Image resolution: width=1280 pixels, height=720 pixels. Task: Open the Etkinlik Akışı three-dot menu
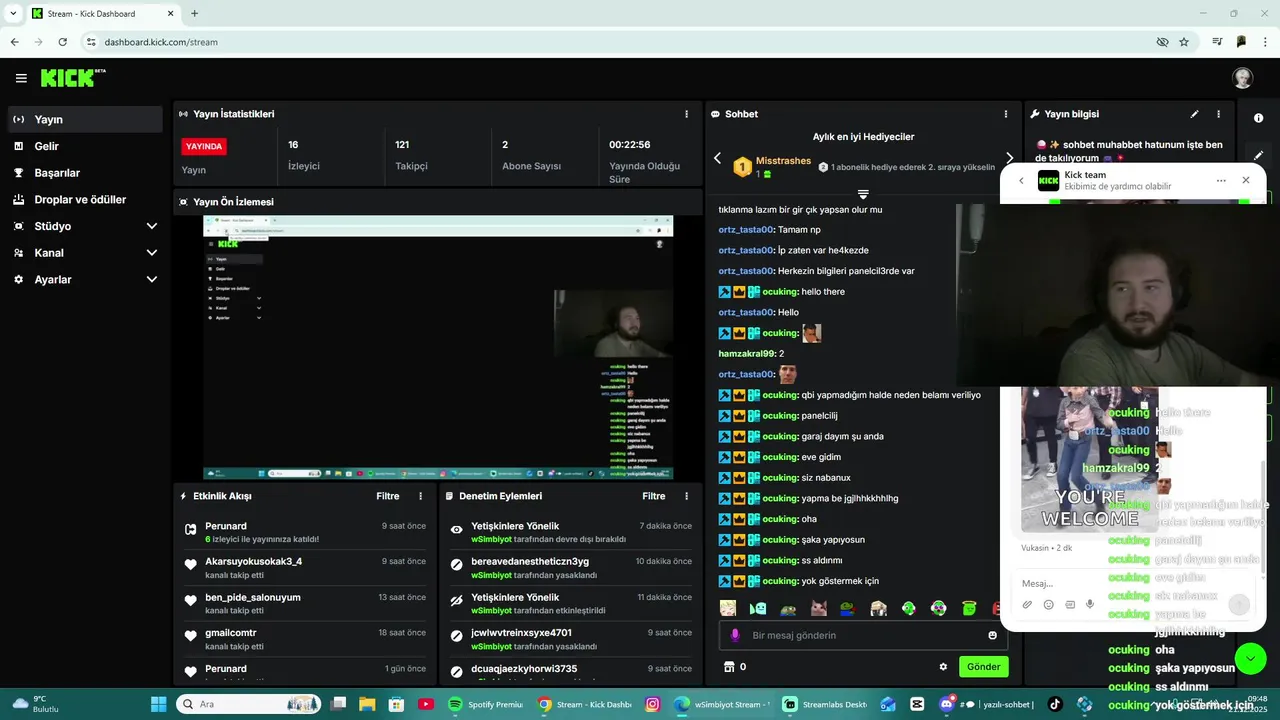[420, 496]
